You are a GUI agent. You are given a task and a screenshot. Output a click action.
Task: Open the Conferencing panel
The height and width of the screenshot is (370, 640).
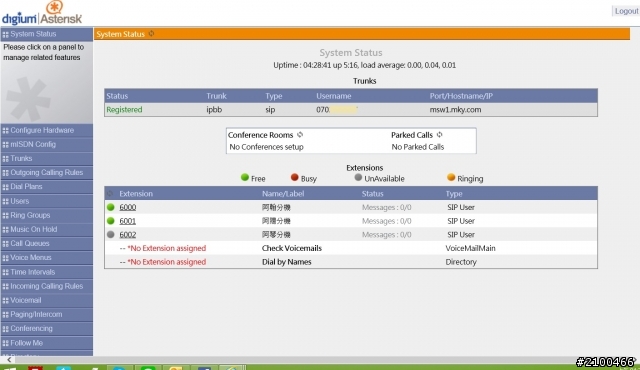(47, 328)
